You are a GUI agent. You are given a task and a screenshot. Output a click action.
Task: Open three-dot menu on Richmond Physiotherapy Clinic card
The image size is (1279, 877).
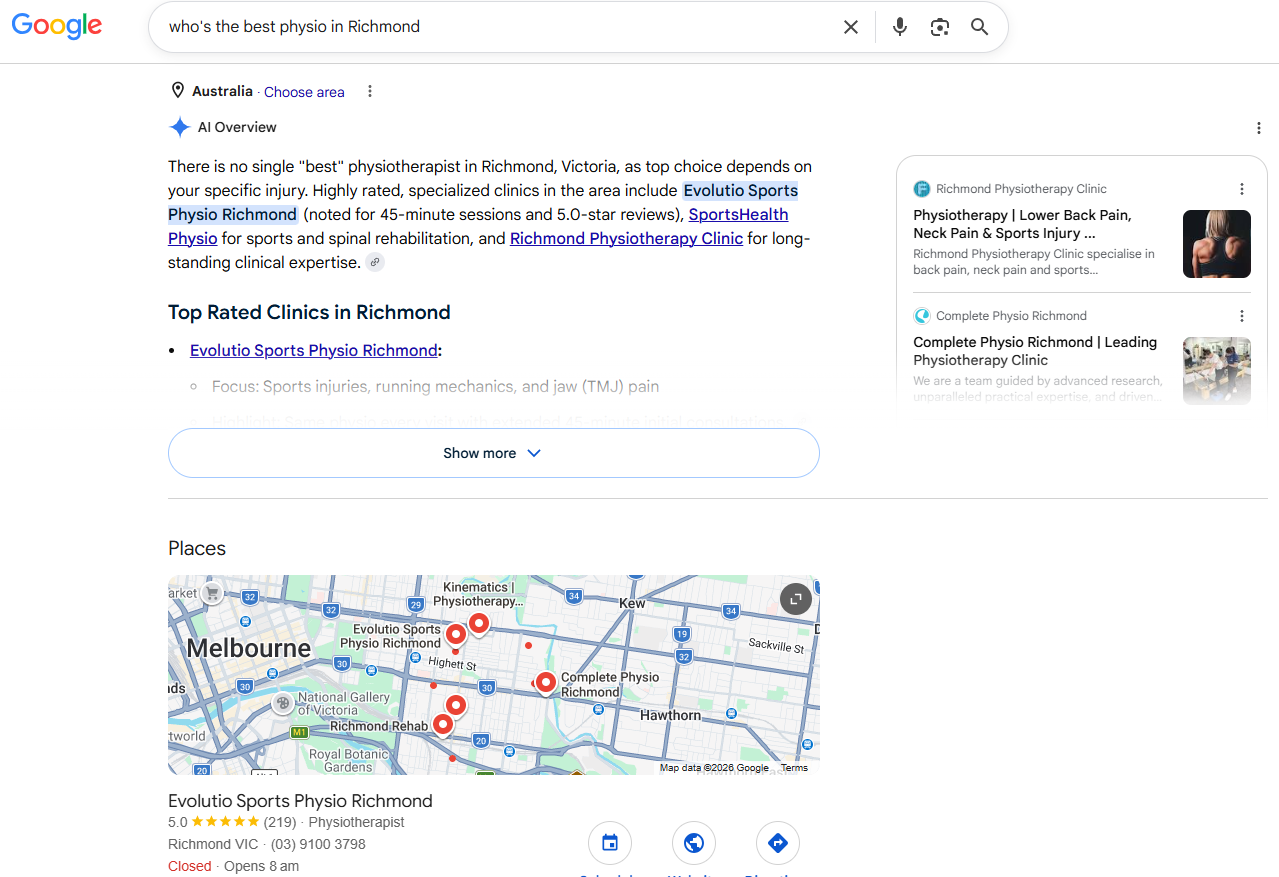point(1242,189)
